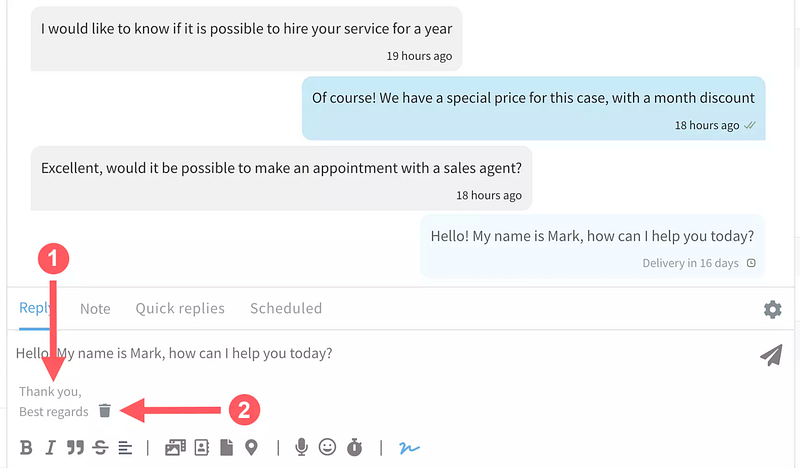Viewport: 800px width, 468px height.
Task: Toggle italic text formatting
Action: tap(50, 448)
